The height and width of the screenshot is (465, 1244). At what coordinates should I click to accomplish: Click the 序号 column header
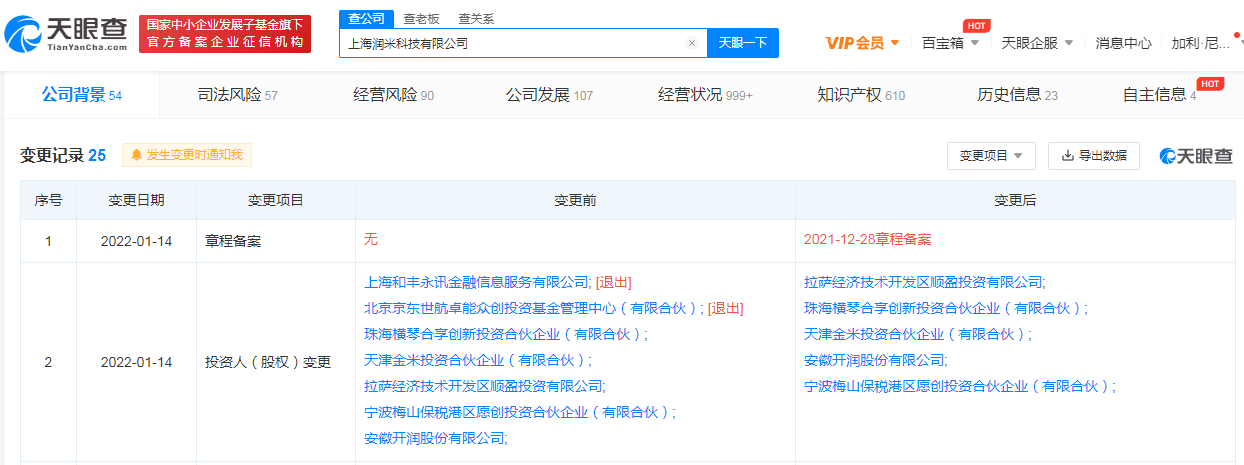48,200
